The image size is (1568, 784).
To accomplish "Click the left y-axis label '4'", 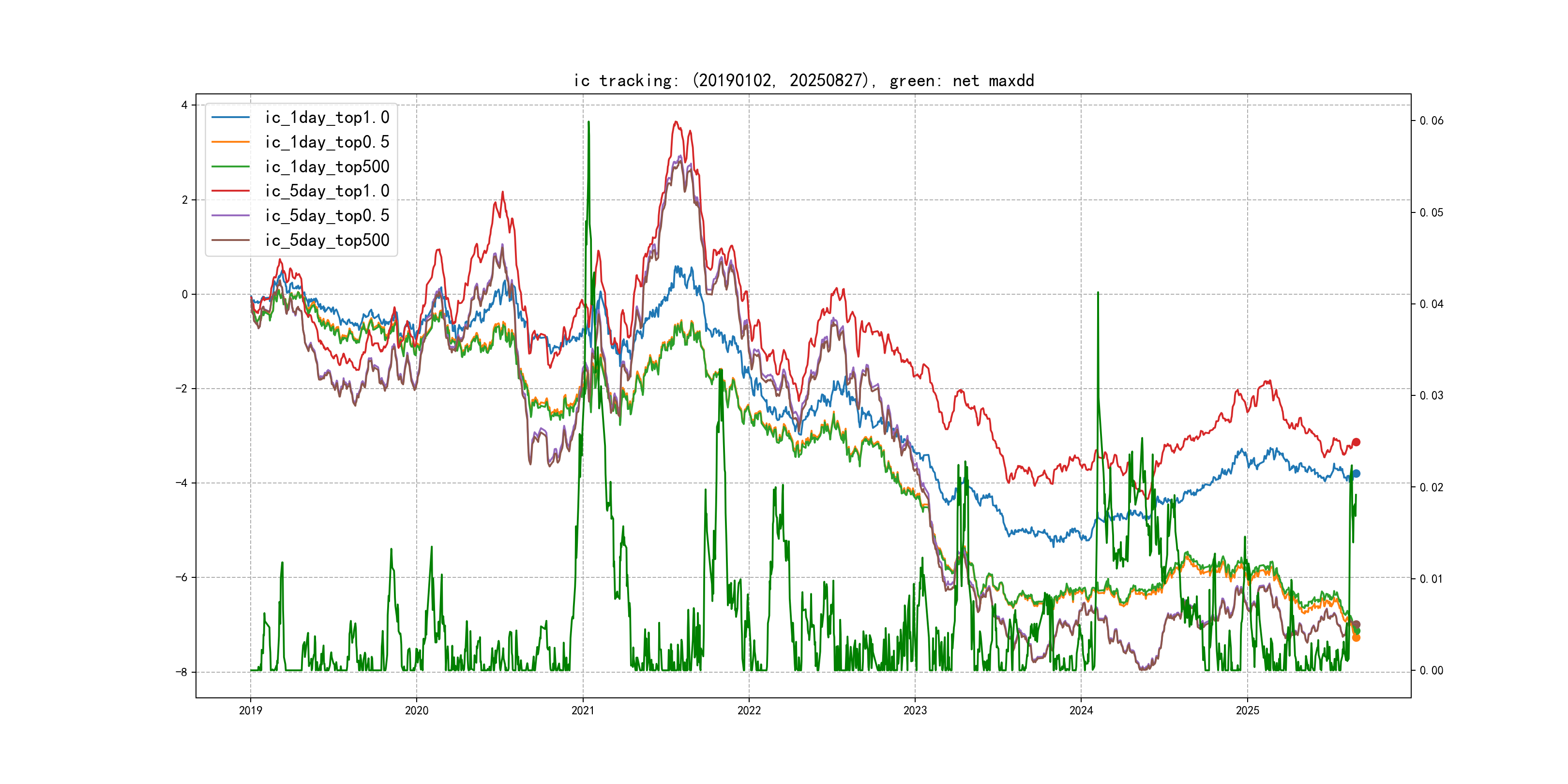I will coord(184,106).
